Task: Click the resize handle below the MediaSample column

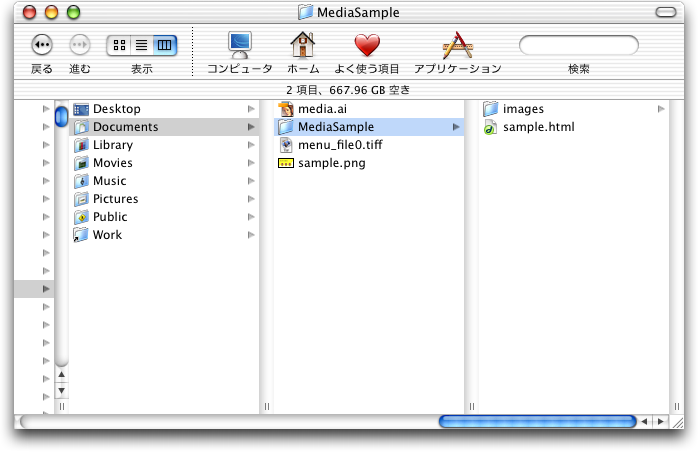Action: tap(472, 406)
